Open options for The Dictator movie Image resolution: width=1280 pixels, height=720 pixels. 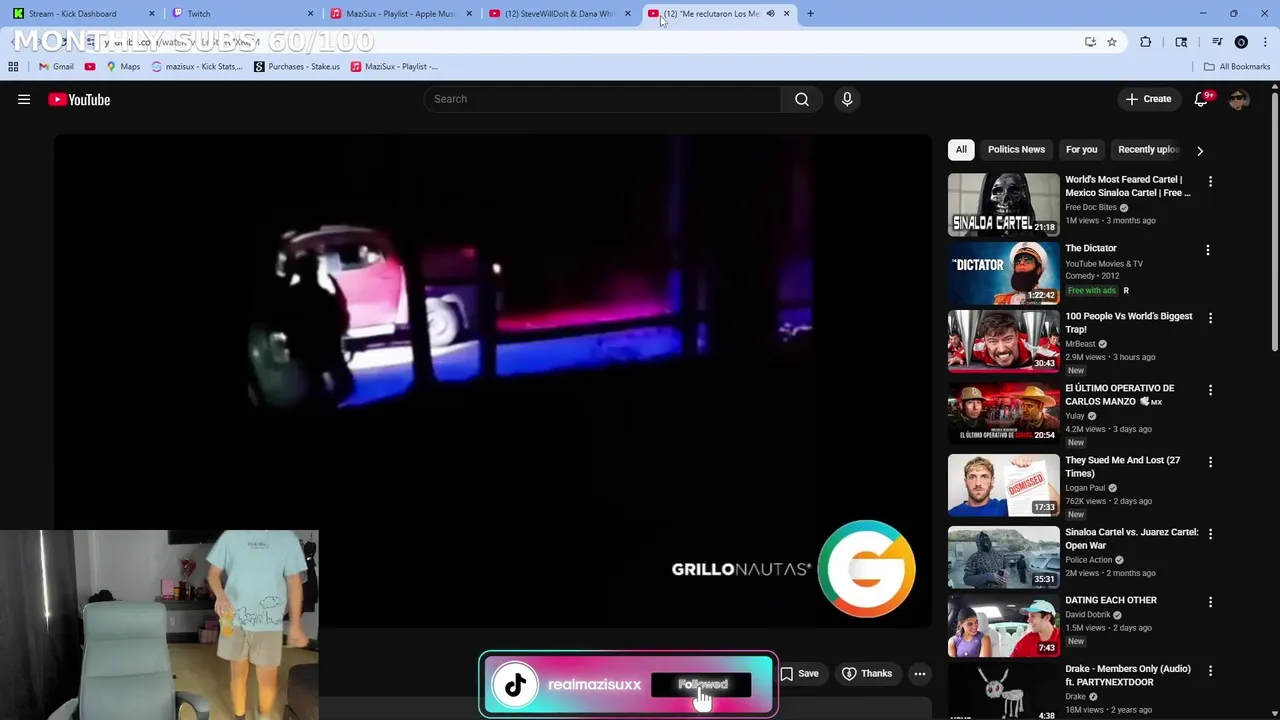[x=1207, y=250]
